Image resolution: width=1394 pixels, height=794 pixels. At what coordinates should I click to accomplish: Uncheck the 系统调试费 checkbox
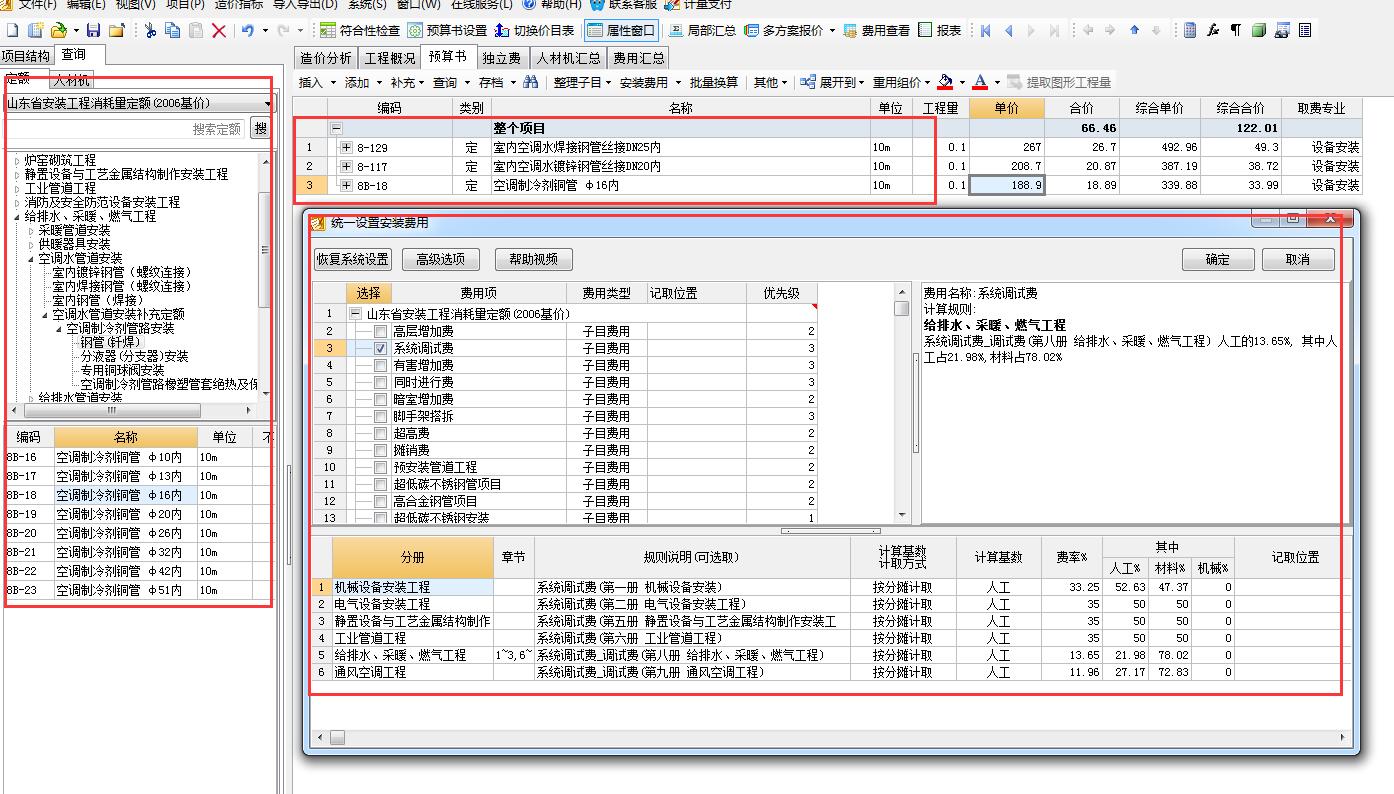[380, 348]
